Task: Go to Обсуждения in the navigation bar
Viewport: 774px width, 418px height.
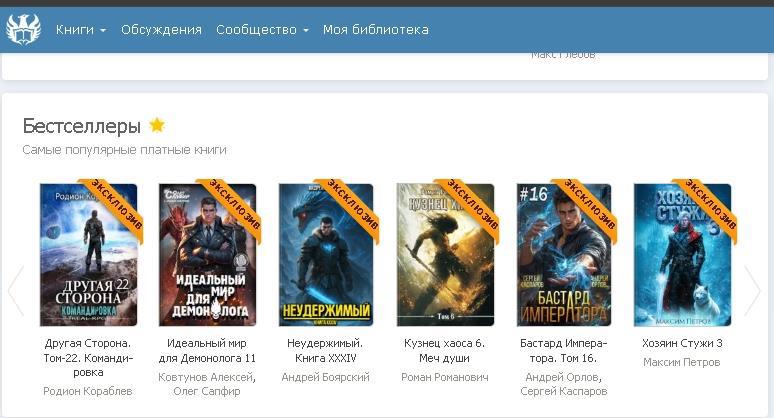Action: (x=161, y=30)
